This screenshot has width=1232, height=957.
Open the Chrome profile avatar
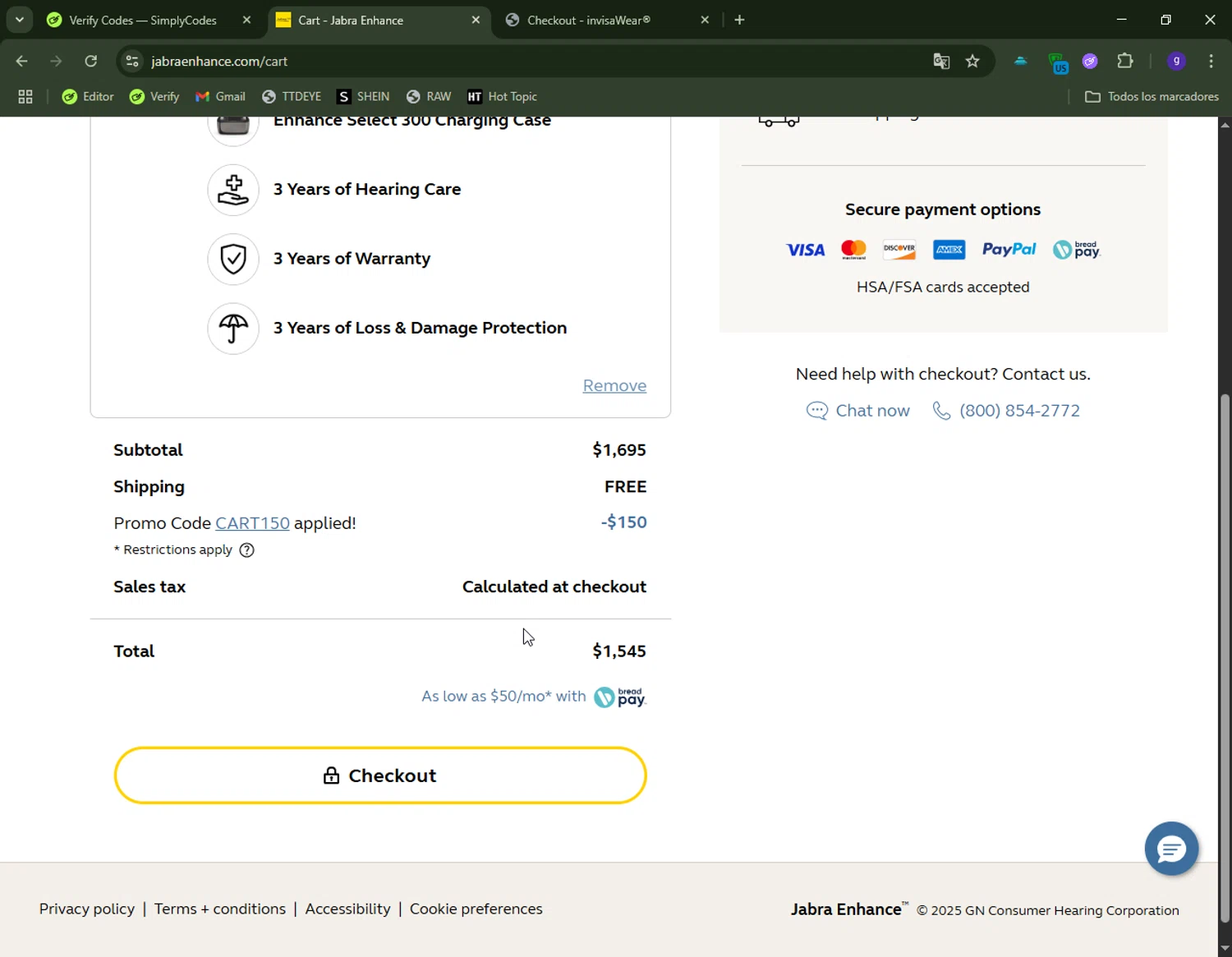click(x=1176, y=61)
